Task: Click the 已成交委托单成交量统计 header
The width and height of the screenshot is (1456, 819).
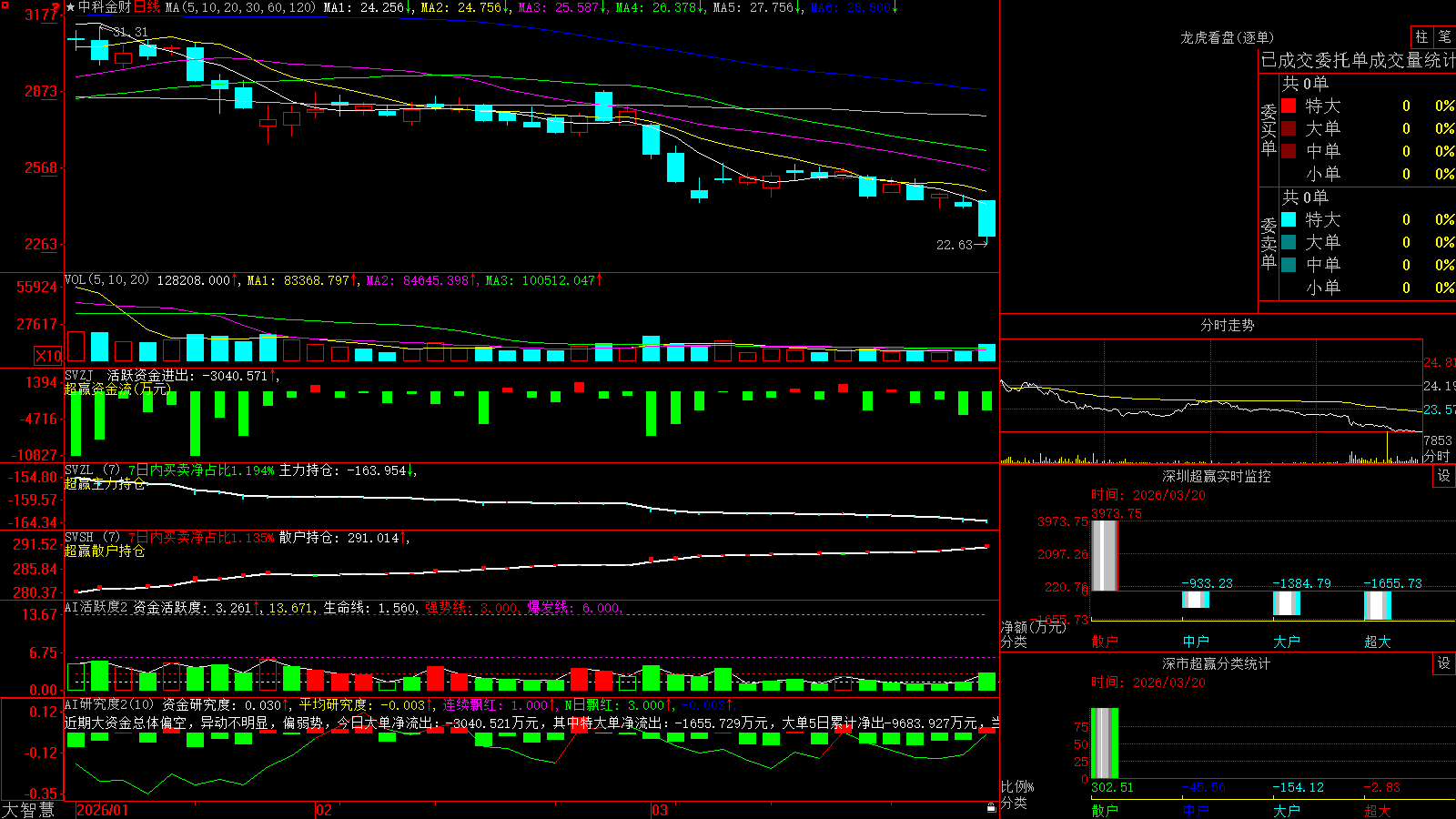Action: point(1358,60)
